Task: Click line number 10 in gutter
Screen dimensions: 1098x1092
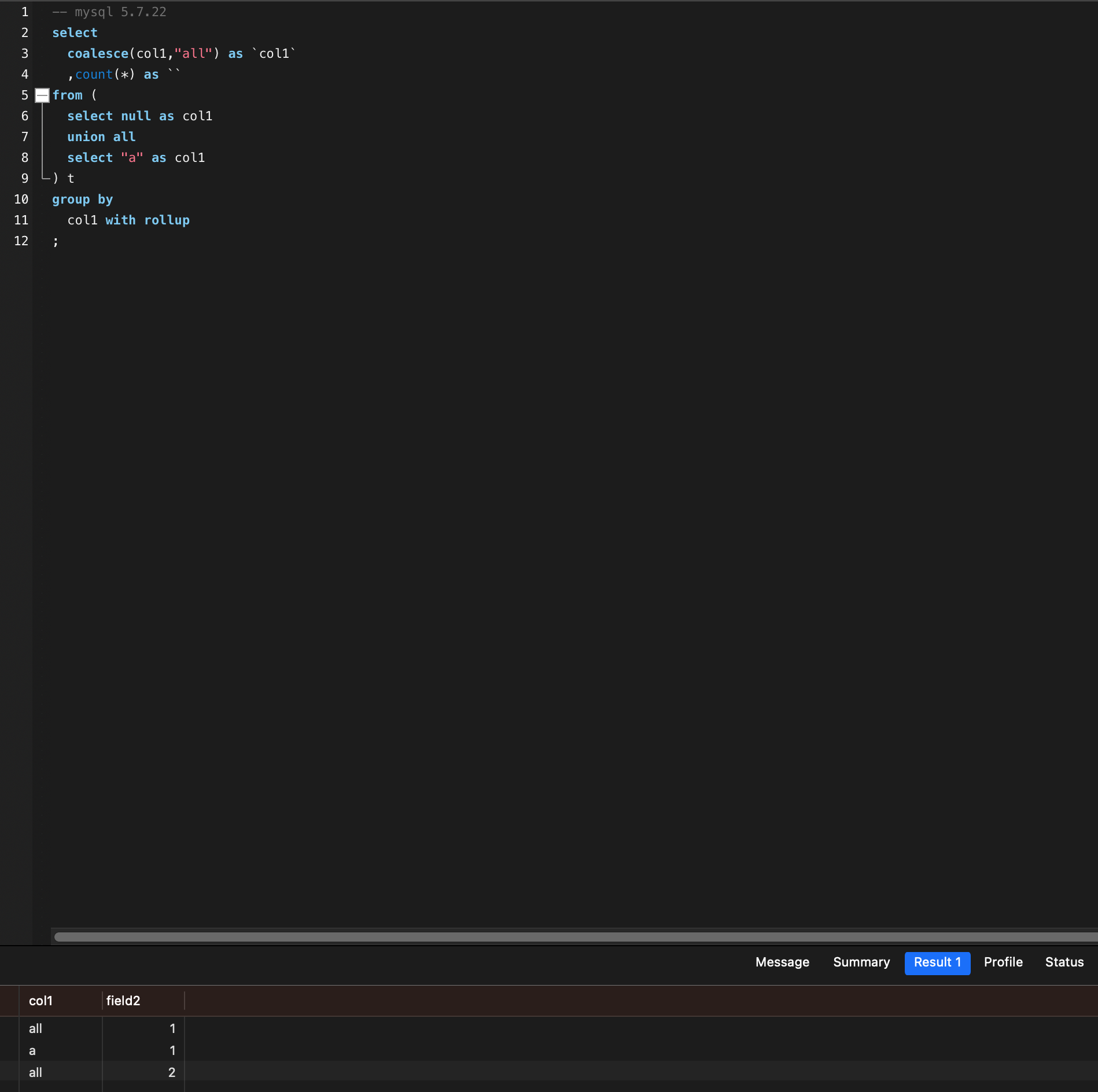Action: click(x=21, y=200)
